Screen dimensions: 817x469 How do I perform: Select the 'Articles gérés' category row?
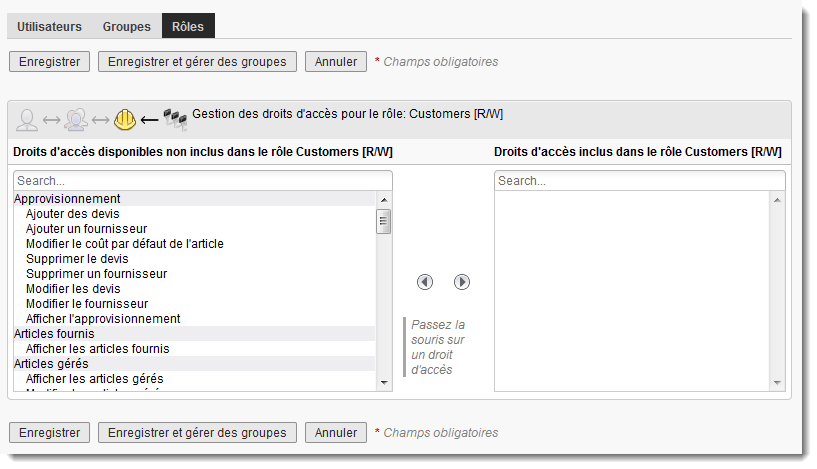click(x=194, y=364)
